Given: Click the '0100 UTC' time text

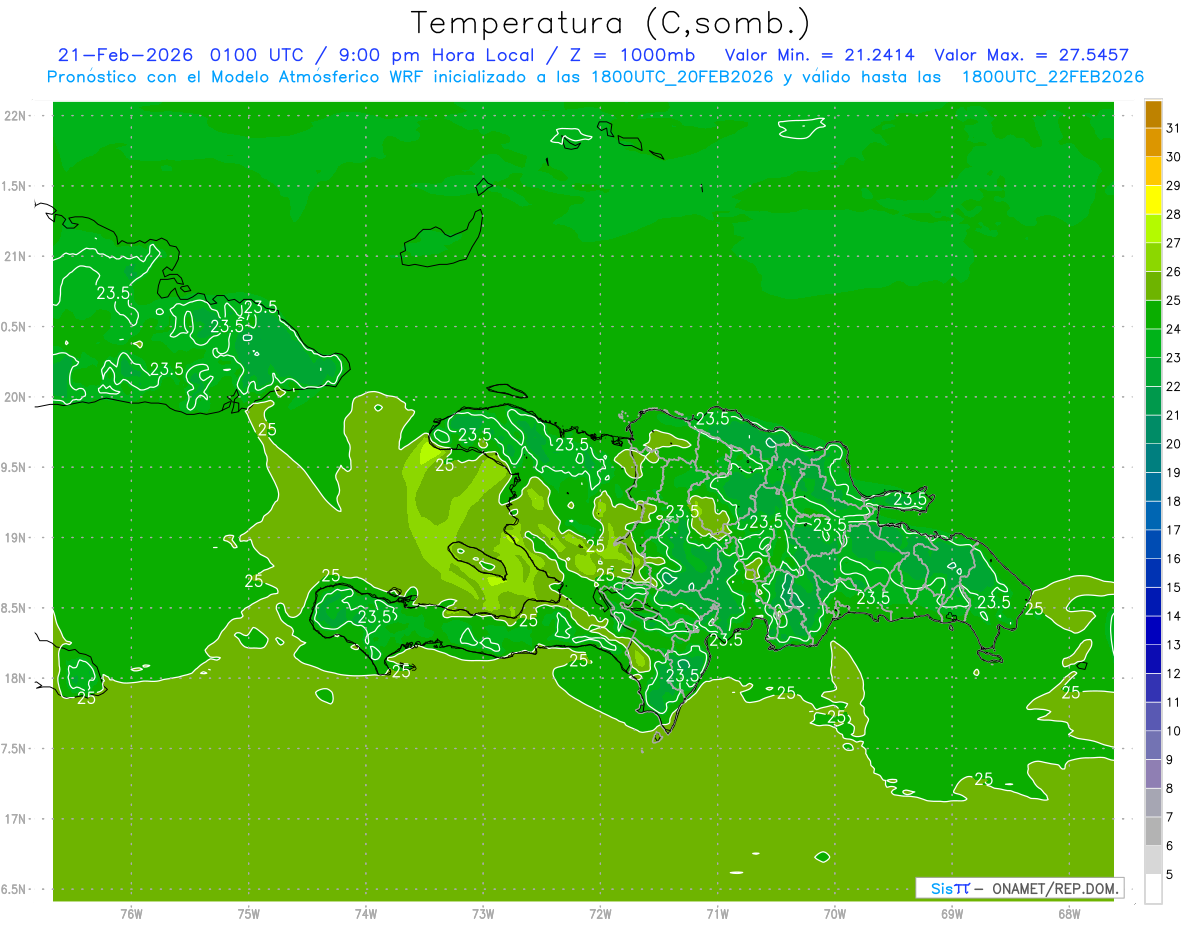Looking at the screenshot, I should pos(255,55).
